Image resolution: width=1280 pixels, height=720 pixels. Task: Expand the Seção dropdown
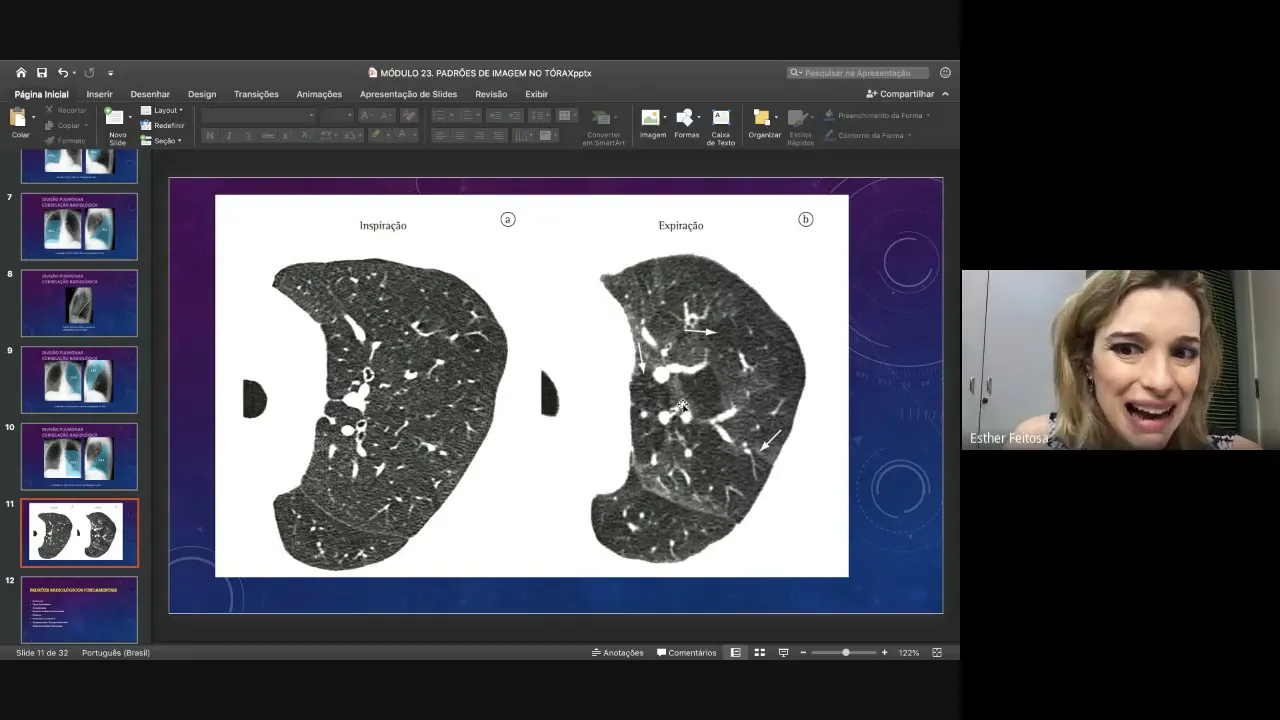(x=162, y=141)
